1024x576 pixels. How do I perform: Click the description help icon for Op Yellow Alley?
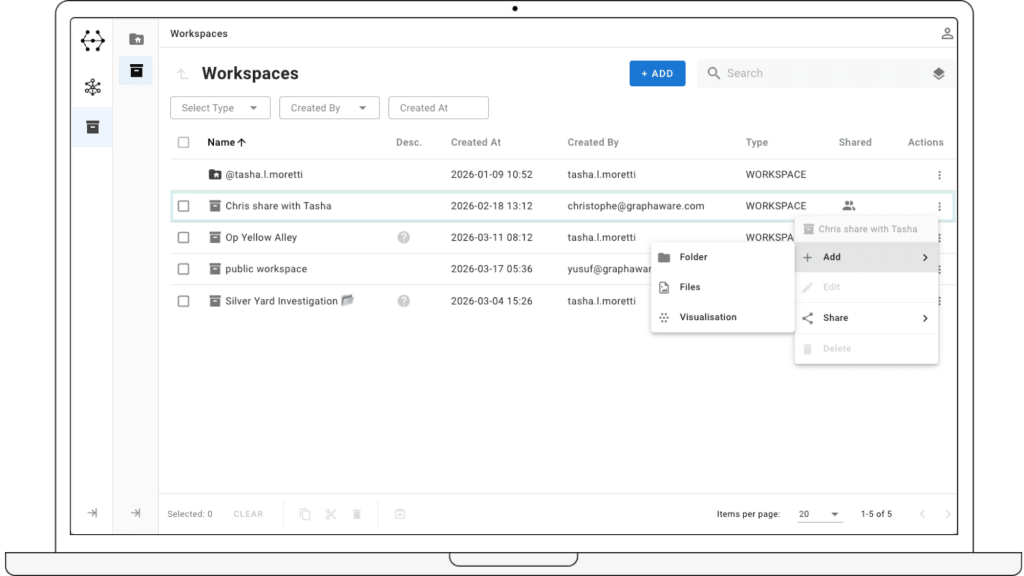pyautogui.click(x=404, y=238)
